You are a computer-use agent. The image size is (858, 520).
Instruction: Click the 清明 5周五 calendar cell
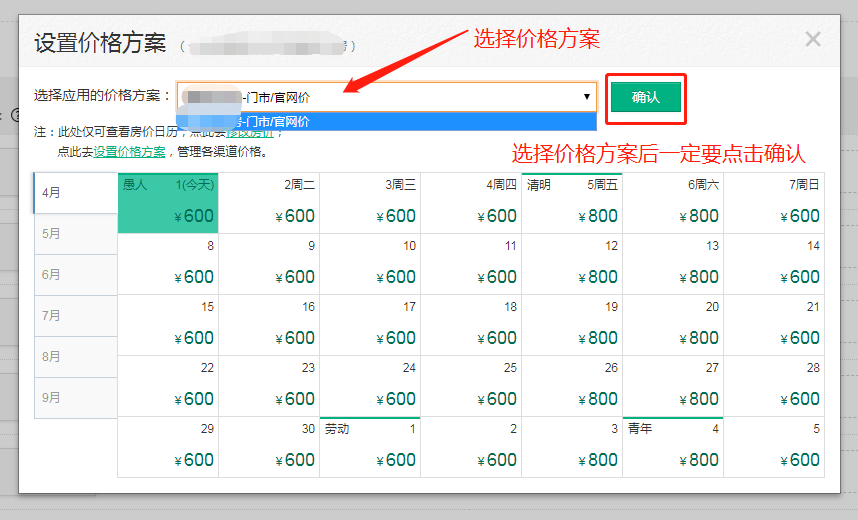tap(572, 203)
